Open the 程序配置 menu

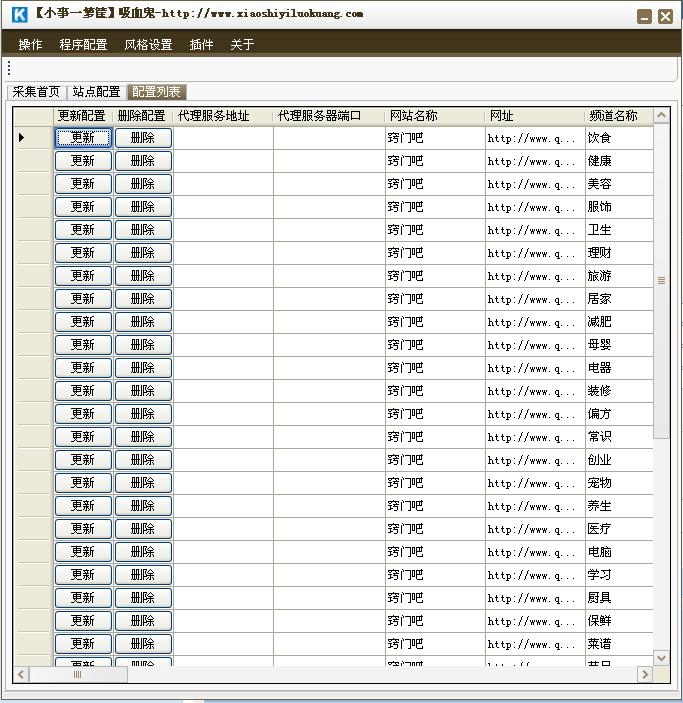[83, 44]
